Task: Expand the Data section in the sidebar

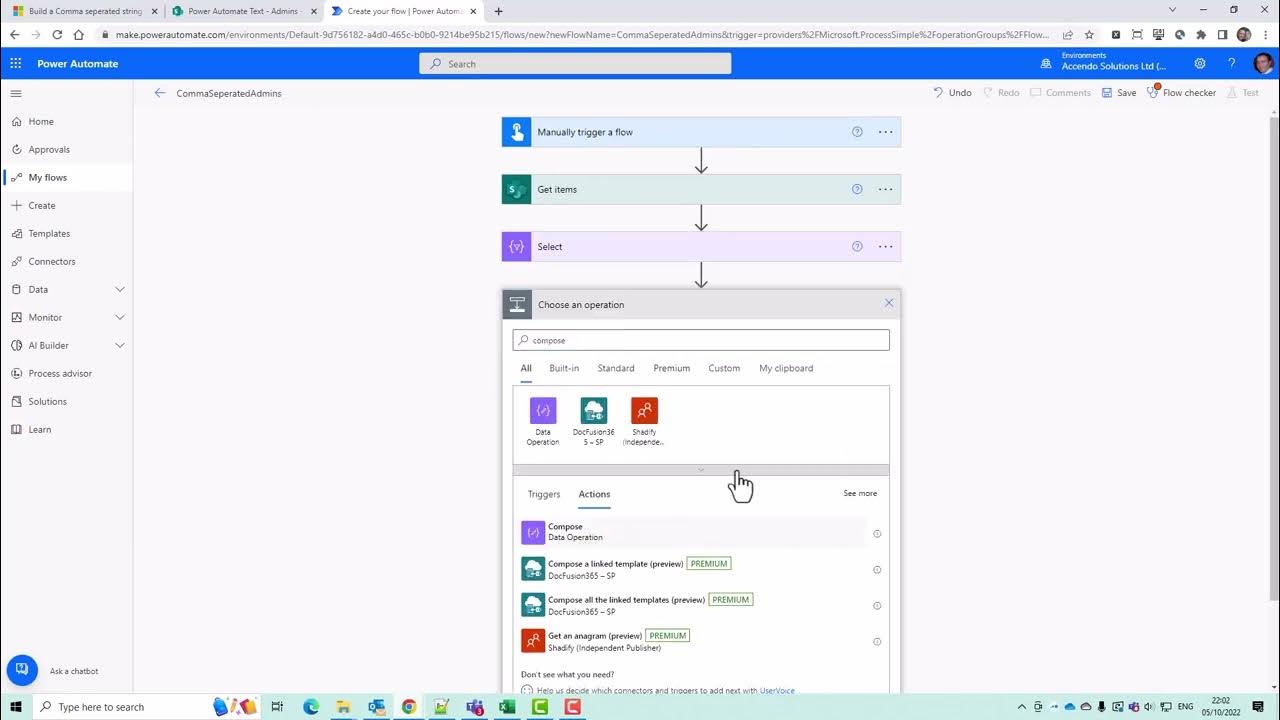Action: [120, 289]
